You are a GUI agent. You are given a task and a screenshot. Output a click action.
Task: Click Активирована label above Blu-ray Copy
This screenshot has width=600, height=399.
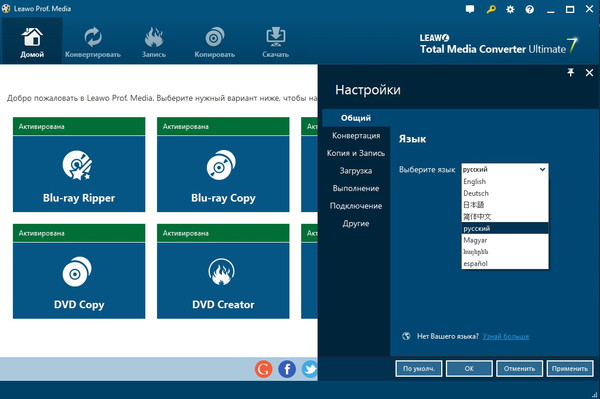(186, 127)
